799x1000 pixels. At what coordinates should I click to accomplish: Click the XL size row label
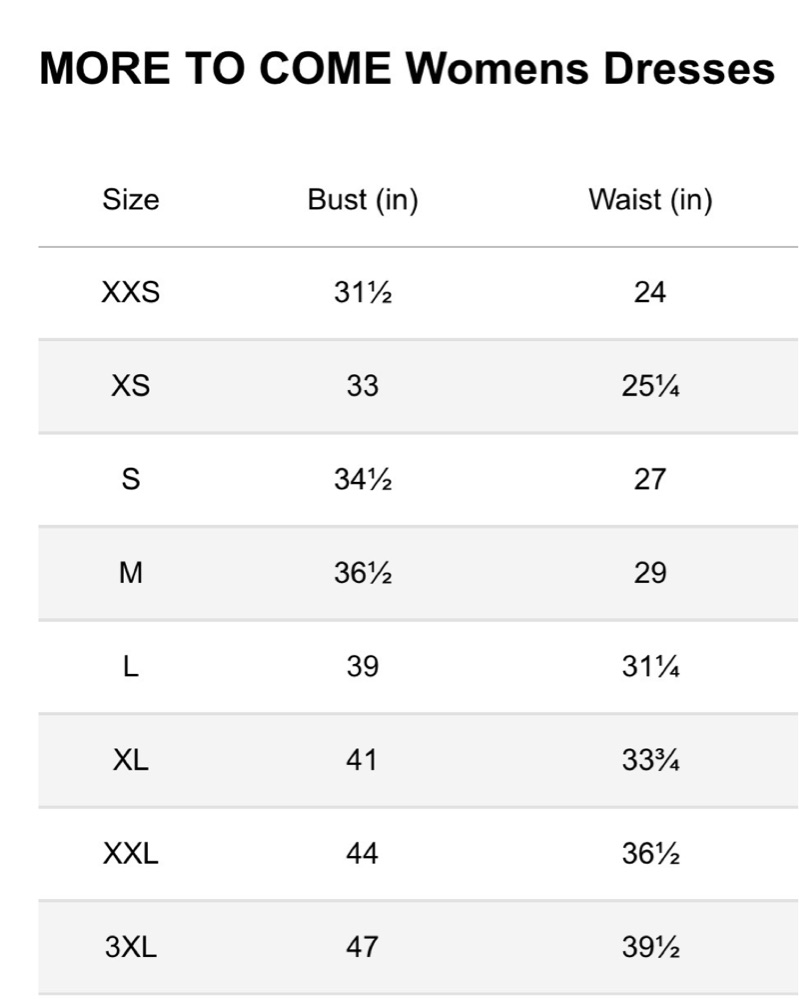[x=131, y=760]
